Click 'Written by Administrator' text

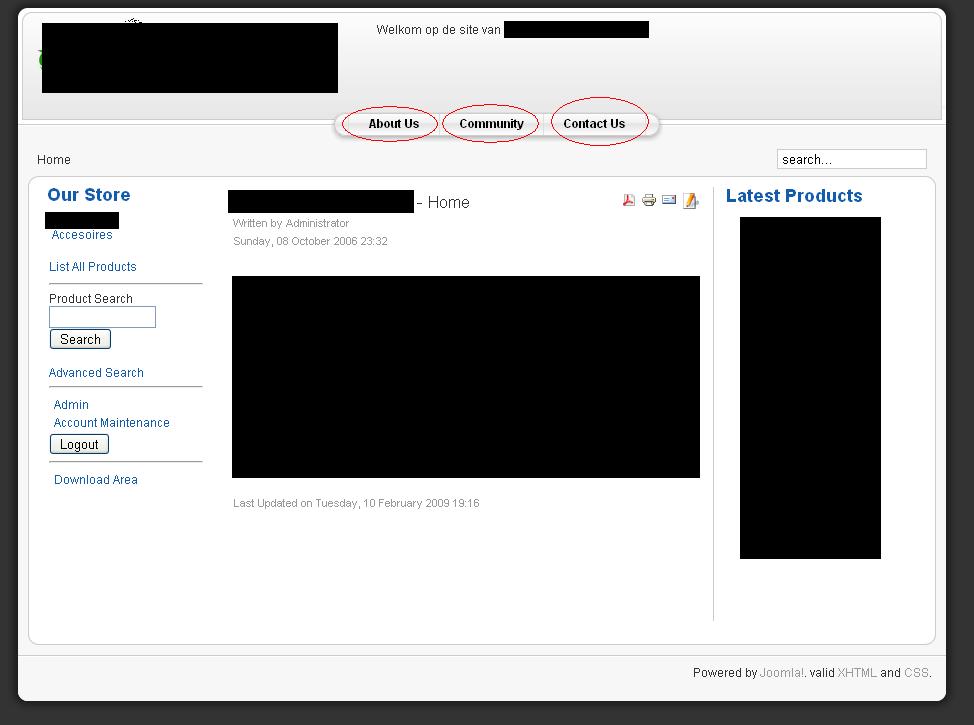(291, 223)
